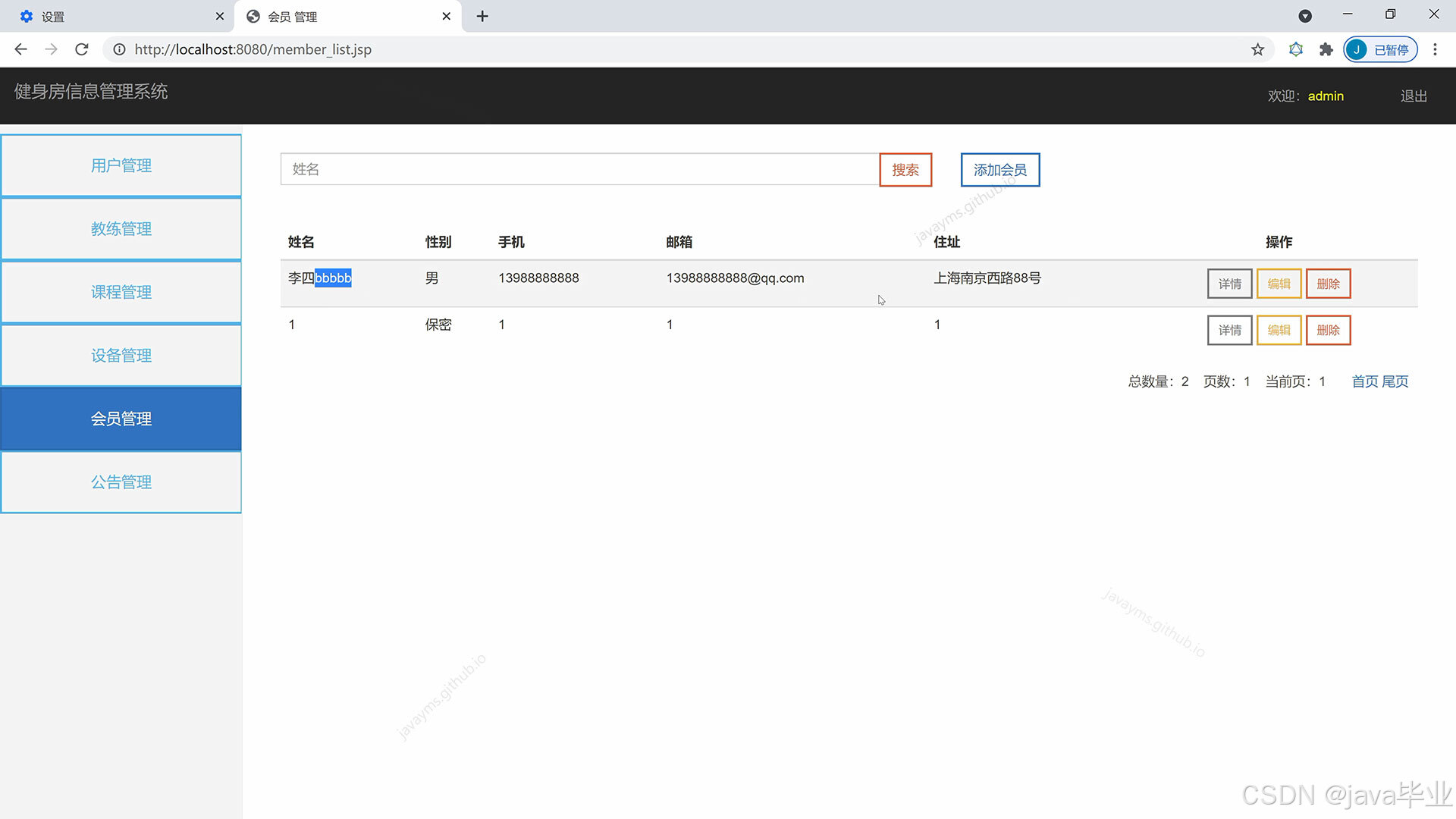Open 设备管理 in the sidebar
Viewport: 1456px width, 819px height.
pyautogui.click(x=121, y=356)
